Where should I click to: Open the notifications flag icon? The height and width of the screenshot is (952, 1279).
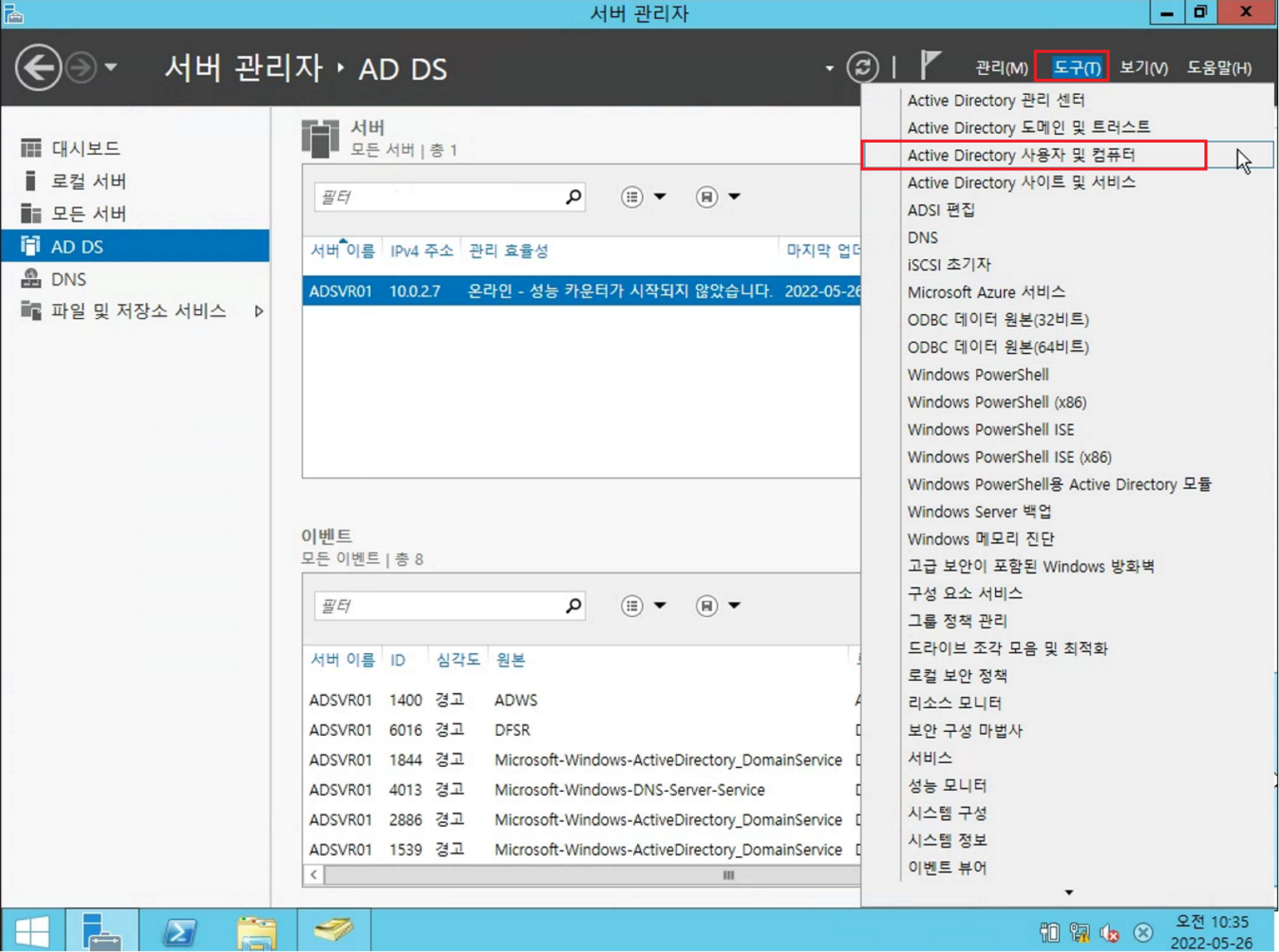point(930,65)
